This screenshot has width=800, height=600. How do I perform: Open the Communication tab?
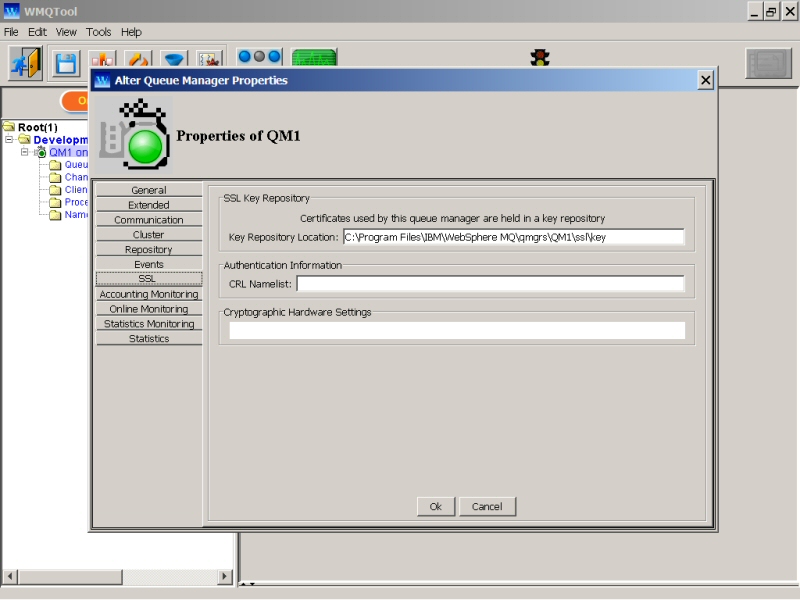pos(149,219)
